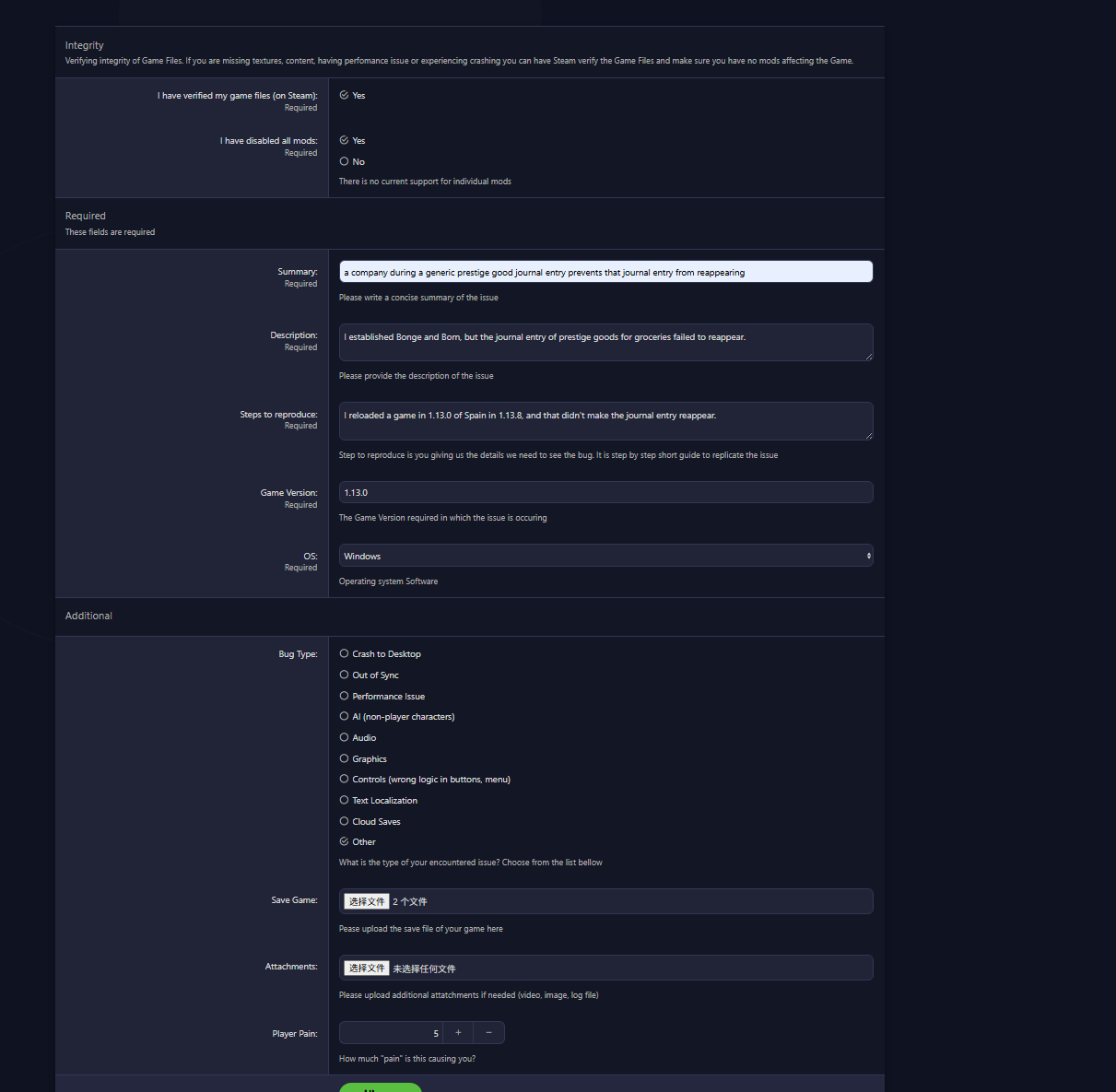Screen dimensions: 1116x1092
Task: Click resize grip of Steps to reproduce area
Action: tap(868, 435)
